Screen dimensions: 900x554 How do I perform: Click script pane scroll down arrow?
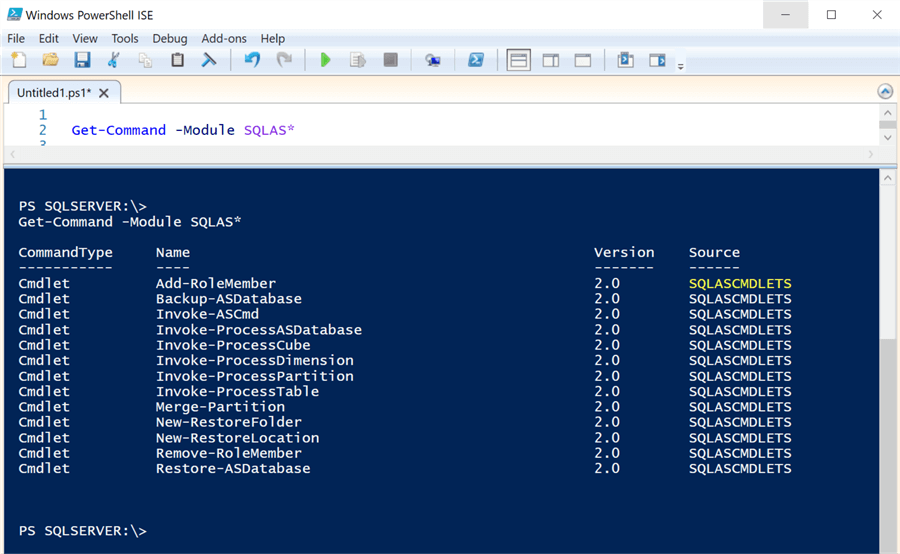click(887, 138)
